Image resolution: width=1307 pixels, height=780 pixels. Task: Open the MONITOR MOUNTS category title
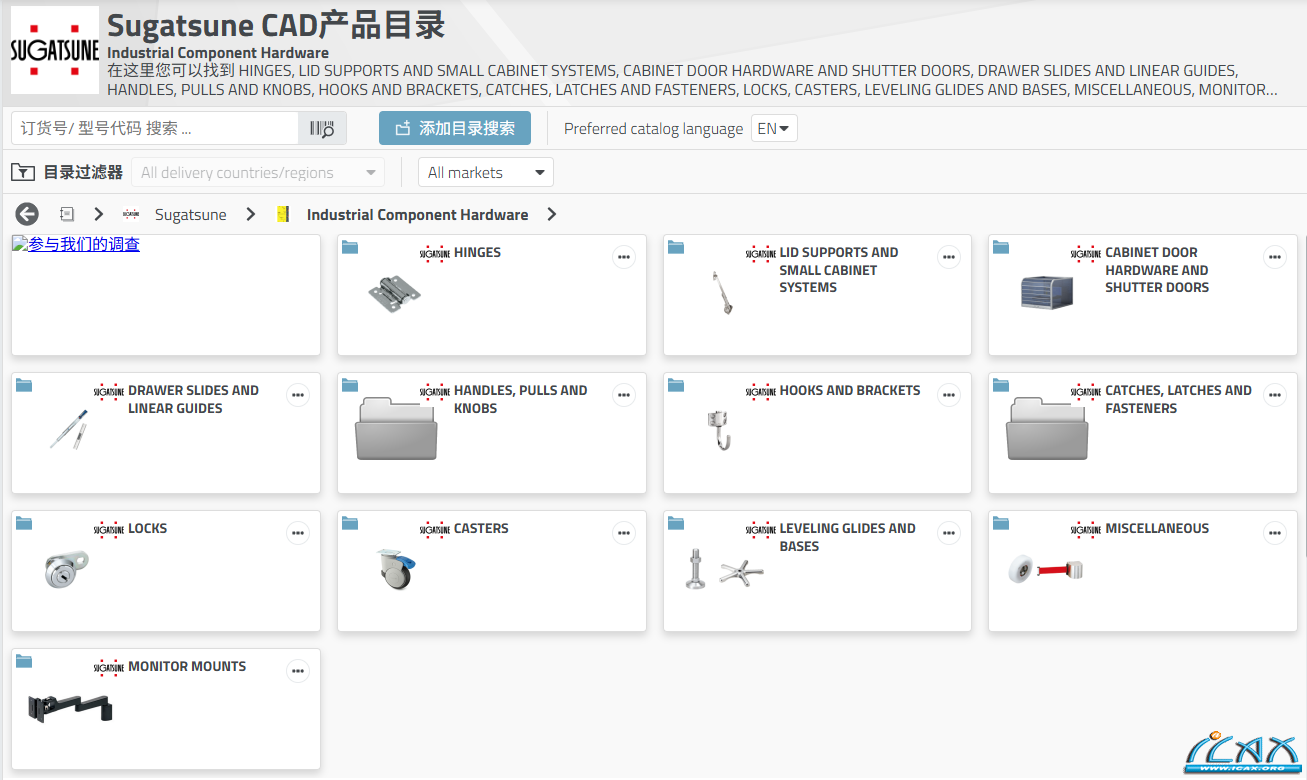[x=187, y=666]
